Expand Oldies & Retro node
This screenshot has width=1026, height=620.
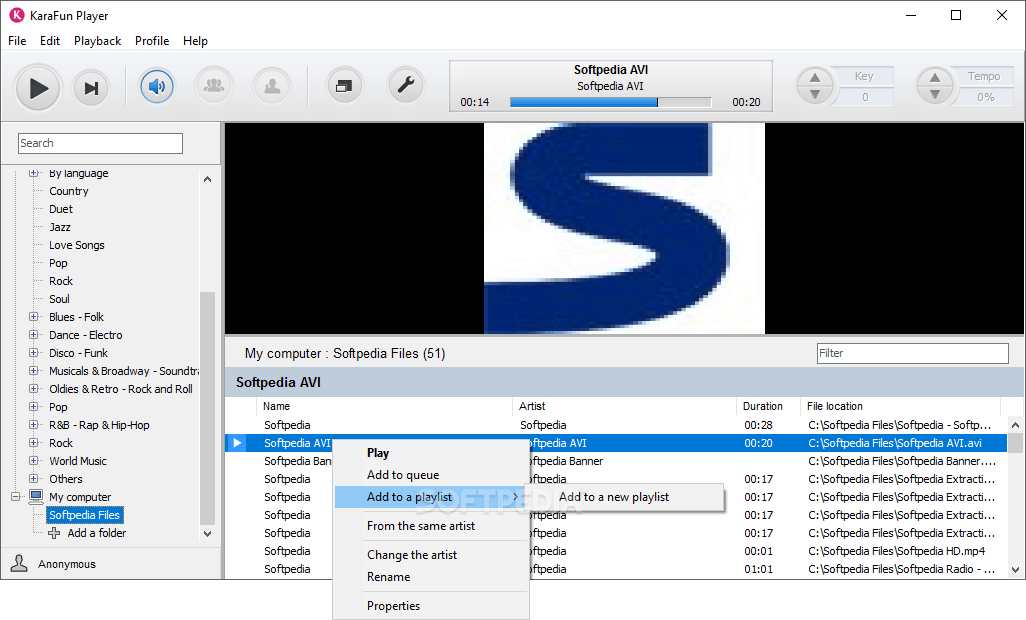34,388
